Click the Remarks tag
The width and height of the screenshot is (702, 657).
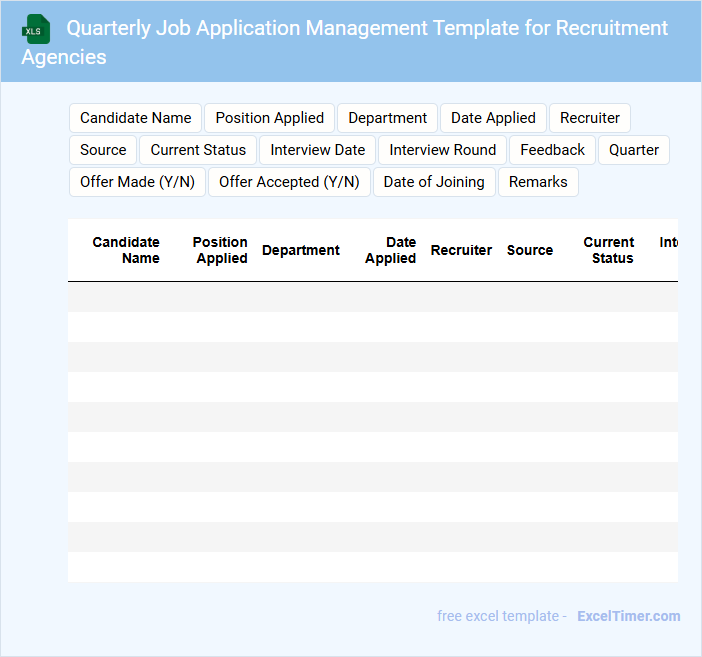[x=538, y=182]
